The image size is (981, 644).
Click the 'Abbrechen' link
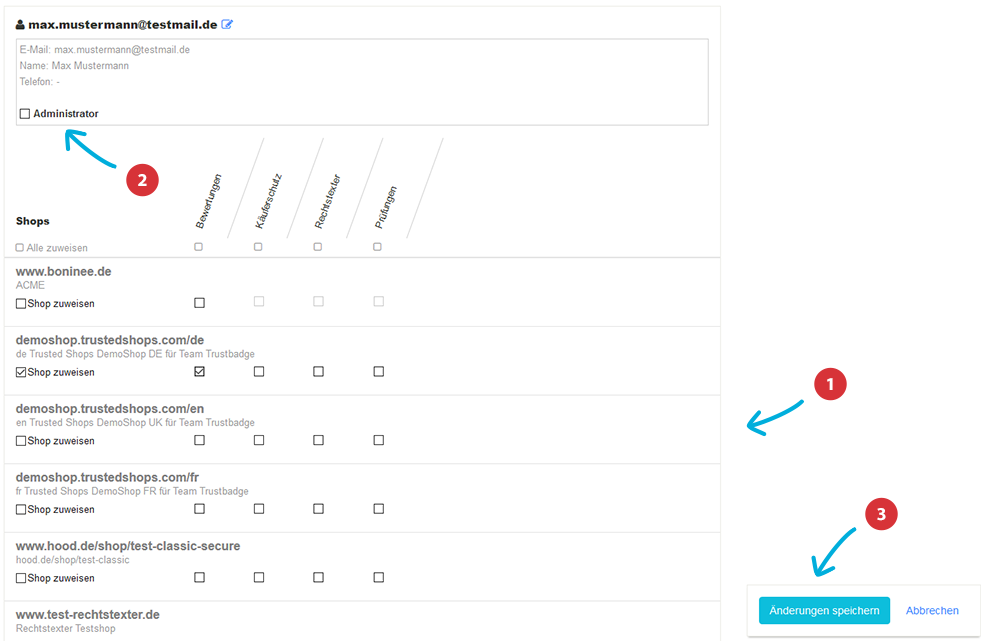tap(932, 611)
